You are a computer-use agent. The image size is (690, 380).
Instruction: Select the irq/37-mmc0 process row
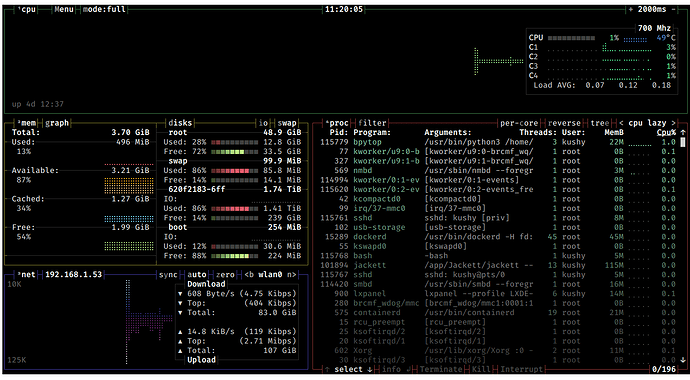pos(498,208)
